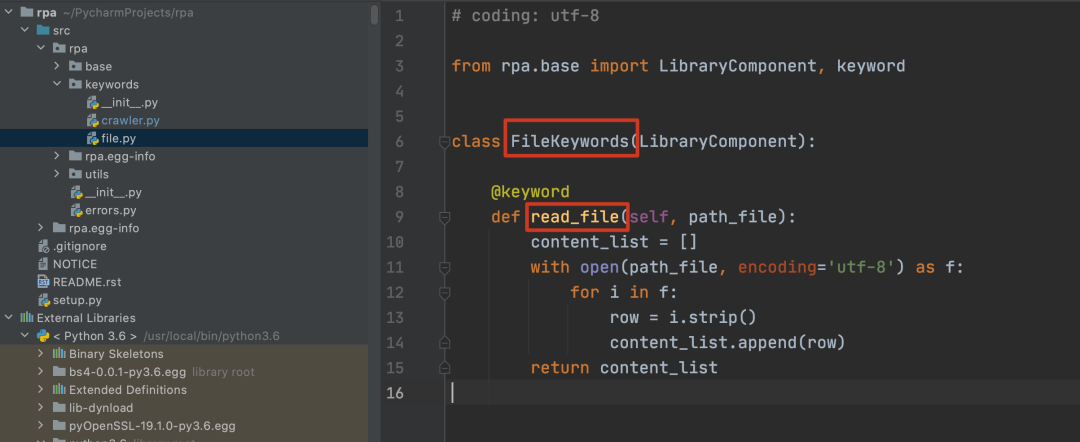1080x442 pixels.
Task: Click the /usr/local/bin/python3.6 path text
Action: [x=211, y=336]
